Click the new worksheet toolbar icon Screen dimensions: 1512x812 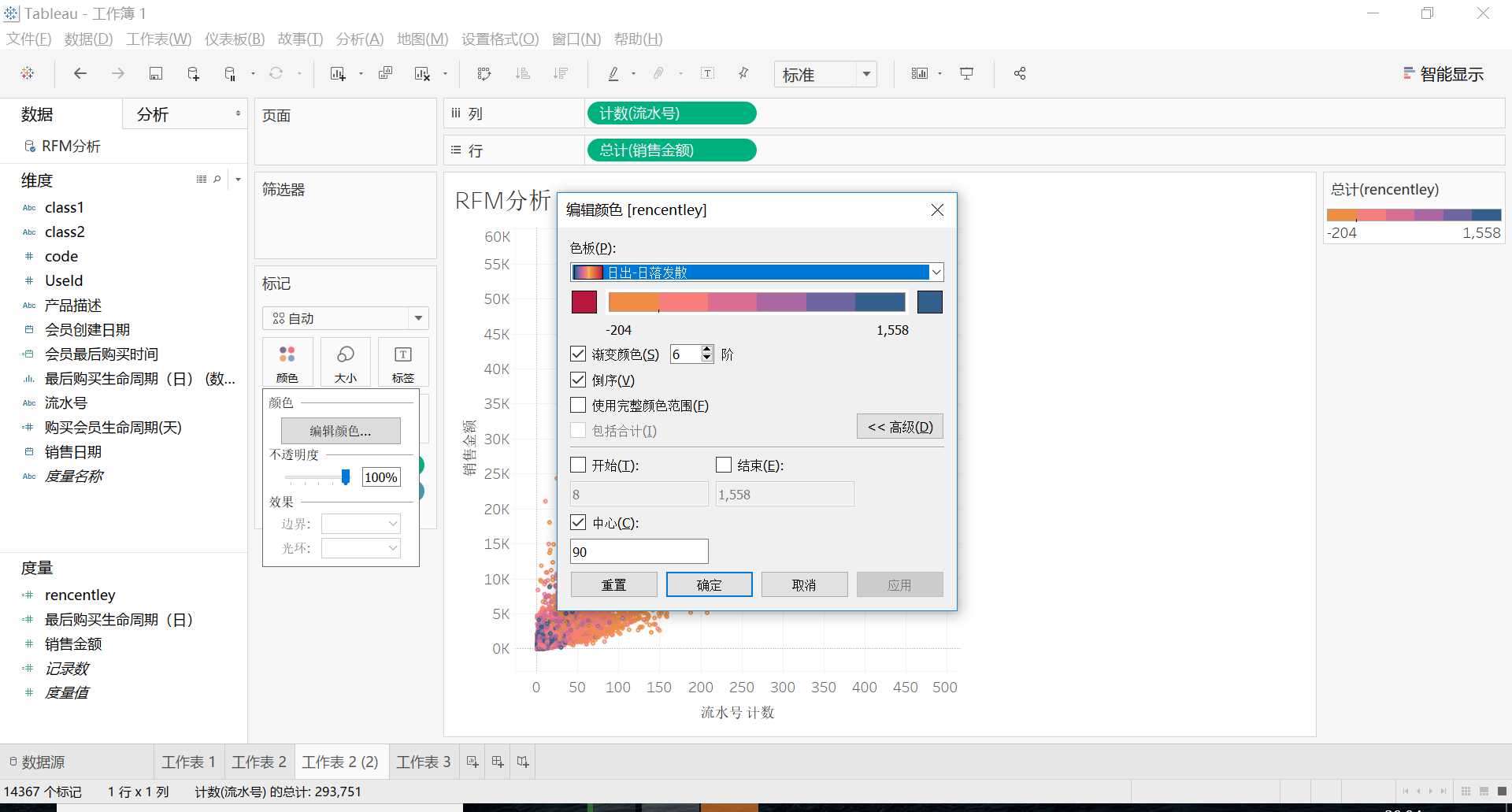coord(338,73)
